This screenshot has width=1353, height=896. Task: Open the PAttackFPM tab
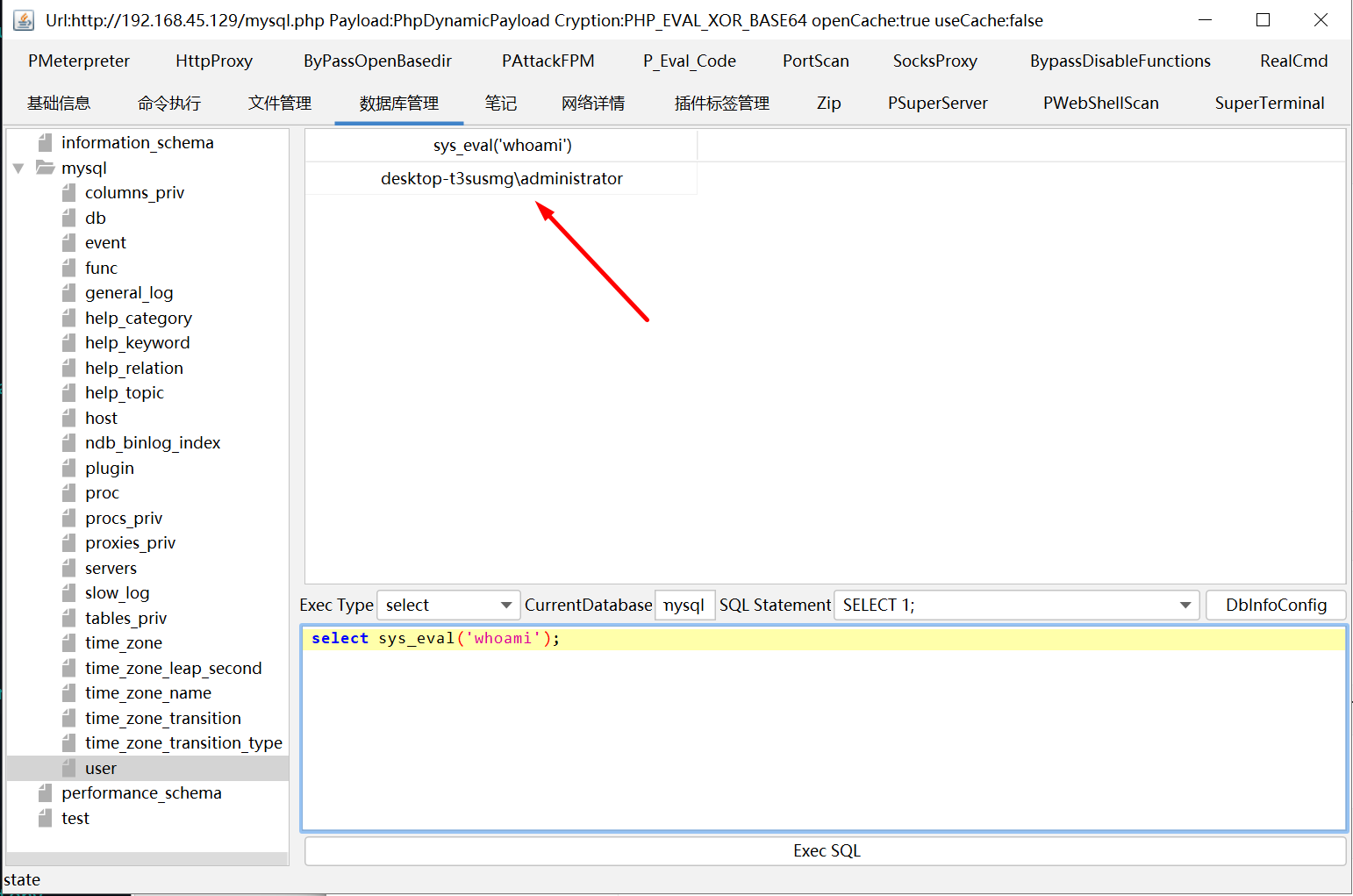pos(548,61)
